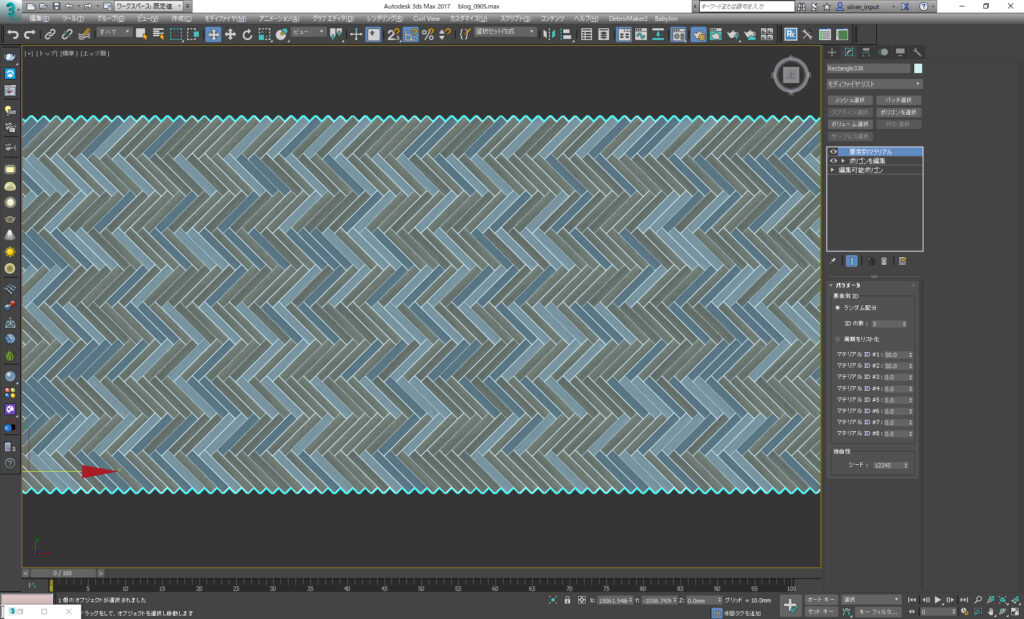Viewport: 1024px width, 619px height.
Task: Select 周期をリスト化 radio option
Action: click(837, 340)
